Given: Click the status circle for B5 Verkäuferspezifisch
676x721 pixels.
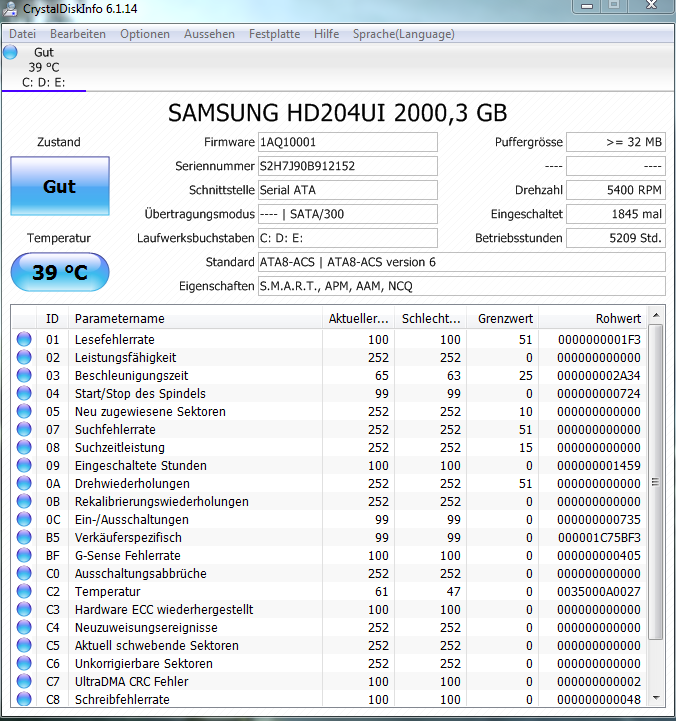Looking at the screenshot, I should (24, 537).
